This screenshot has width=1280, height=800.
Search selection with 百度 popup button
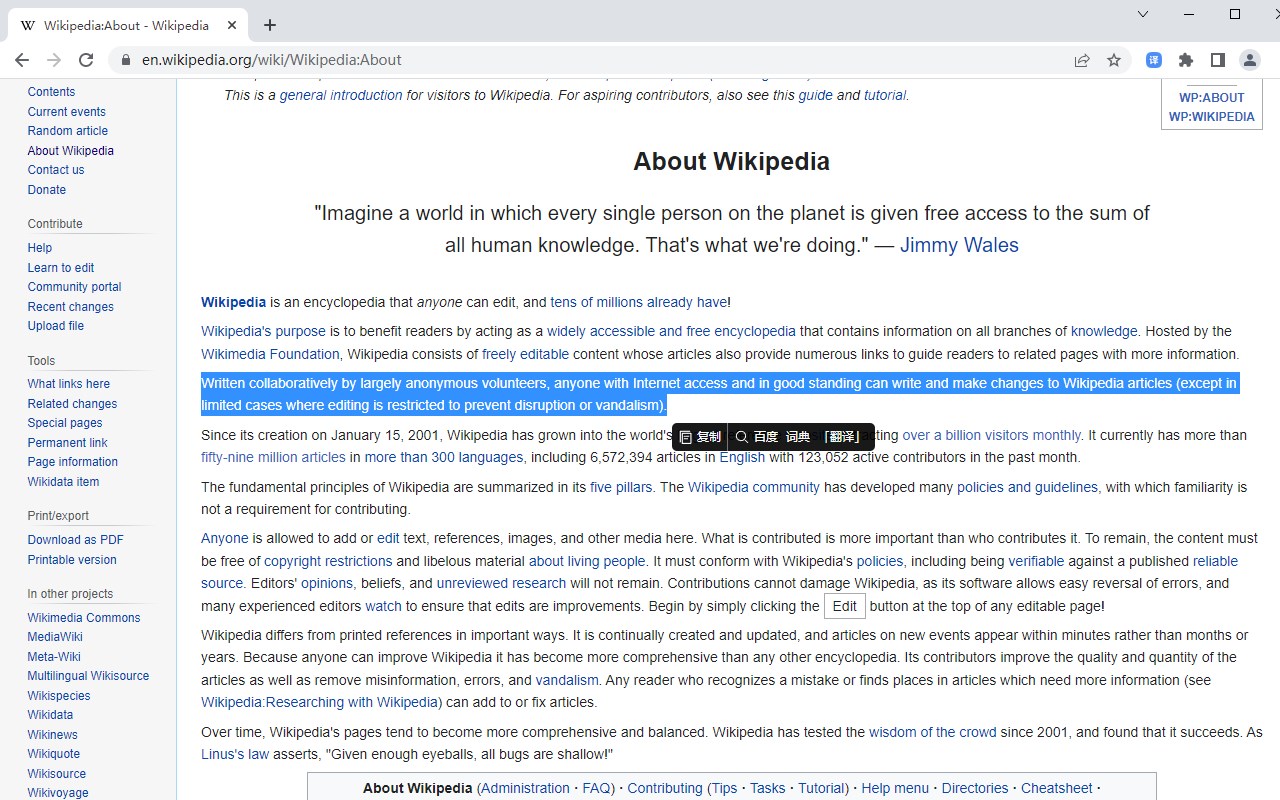tap(757, 437)
